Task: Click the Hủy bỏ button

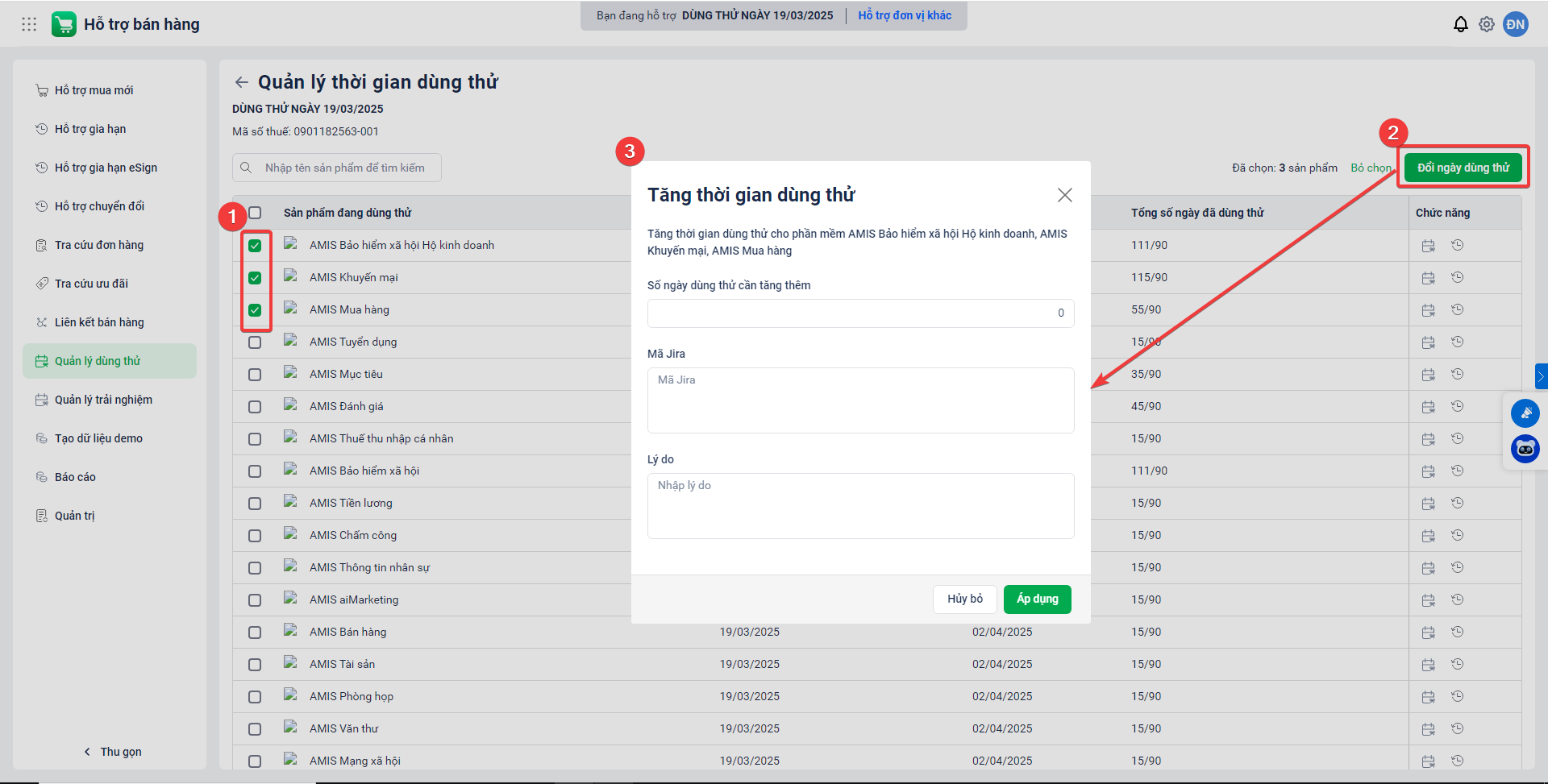Action: [x=965, y=599]
